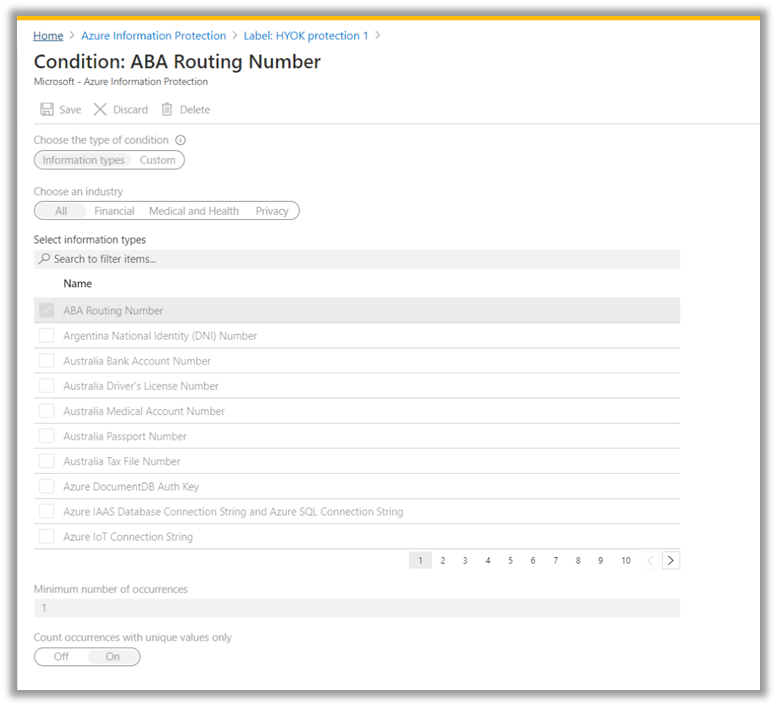This screenshot has width=777, height=706.
Task: Check Australia Tax File Number box
Action: (x=47, y=461)
